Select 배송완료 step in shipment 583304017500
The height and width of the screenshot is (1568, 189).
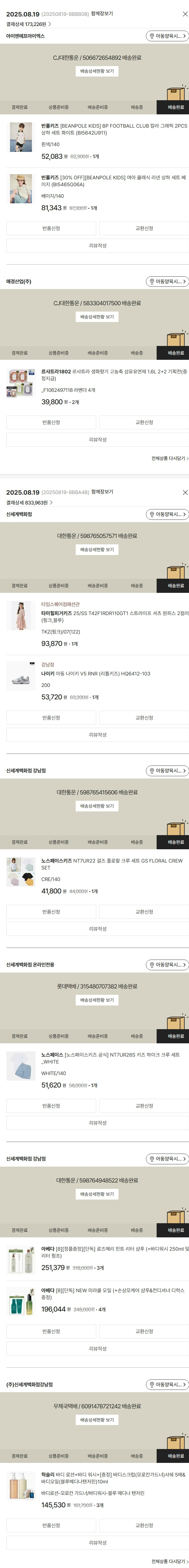click(x=176, y=353)
